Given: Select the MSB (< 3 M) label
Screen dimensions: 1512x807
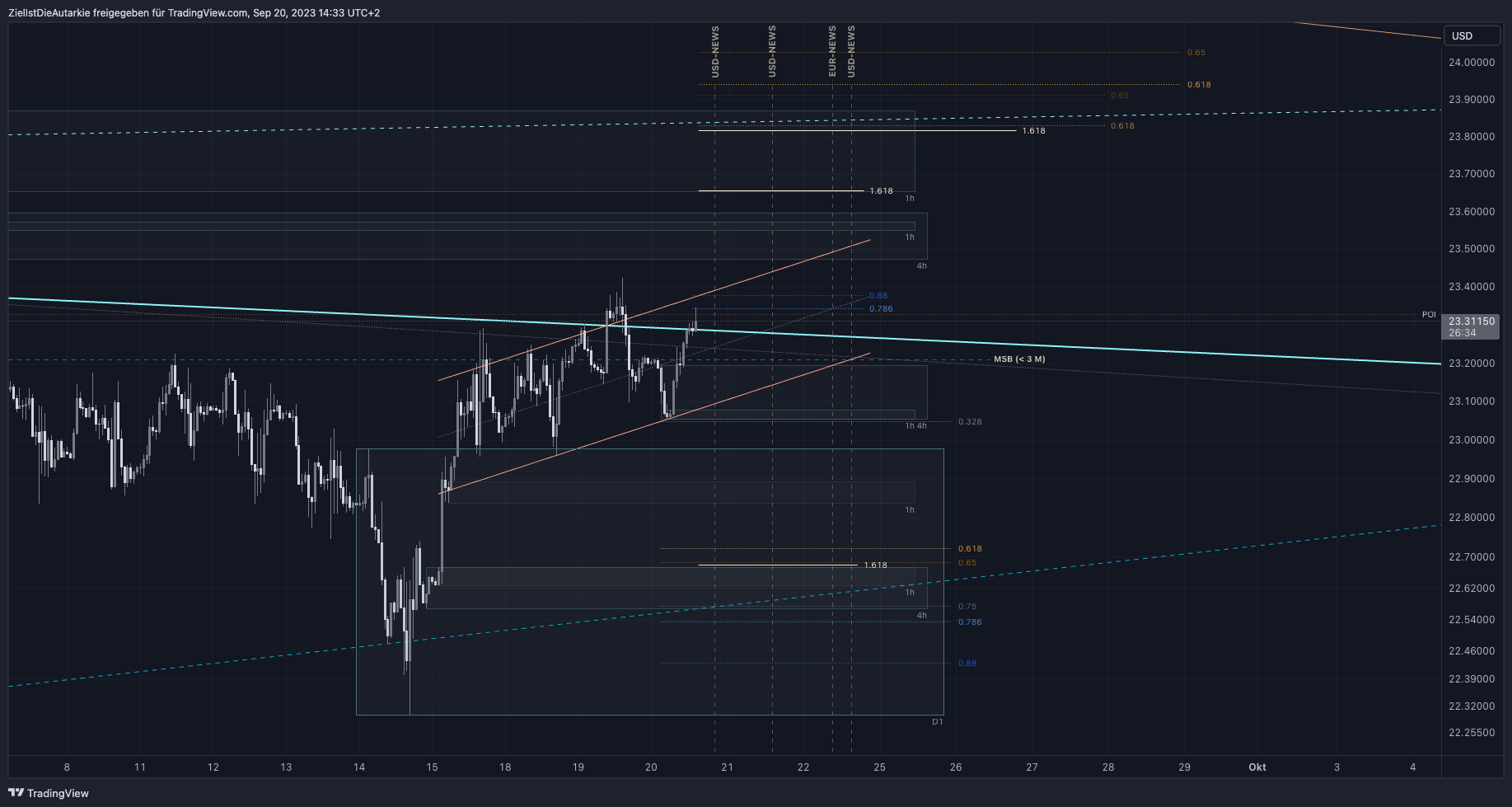Looking at the screenshot, I should pos(1019,359).
